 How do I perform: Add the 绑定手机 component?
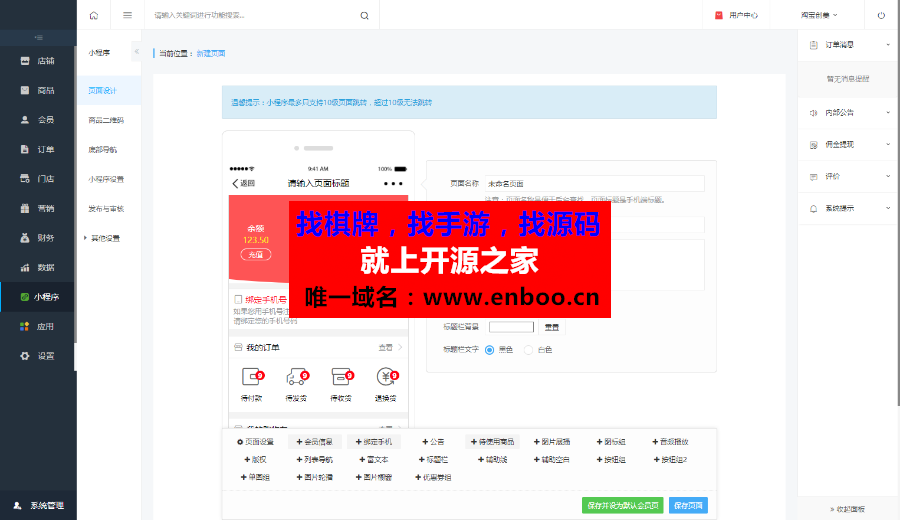tap(374, 442)
